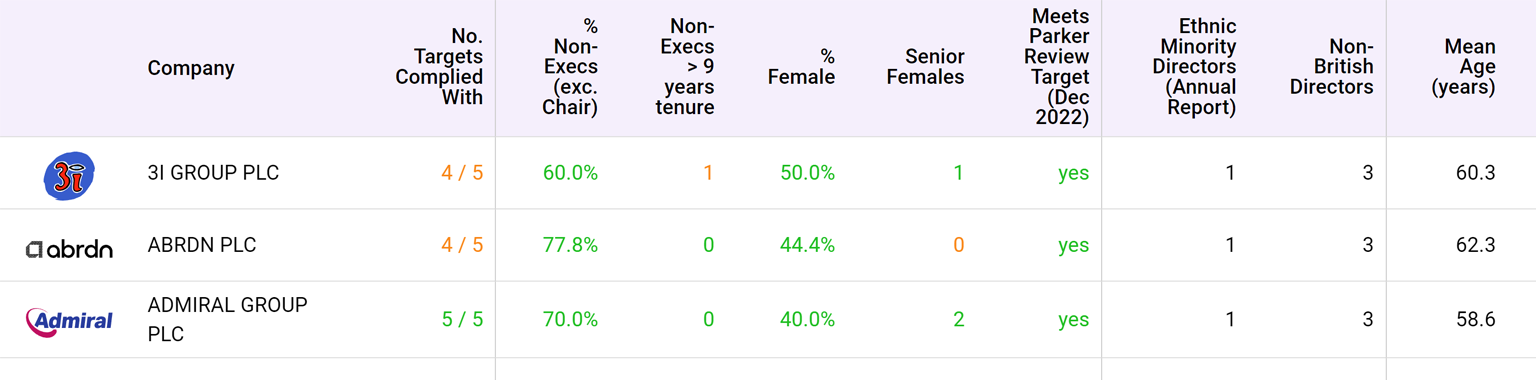1536x380 pixels.
Task: Sort by Non-British Directors column header
Action: click(1331, 67)
